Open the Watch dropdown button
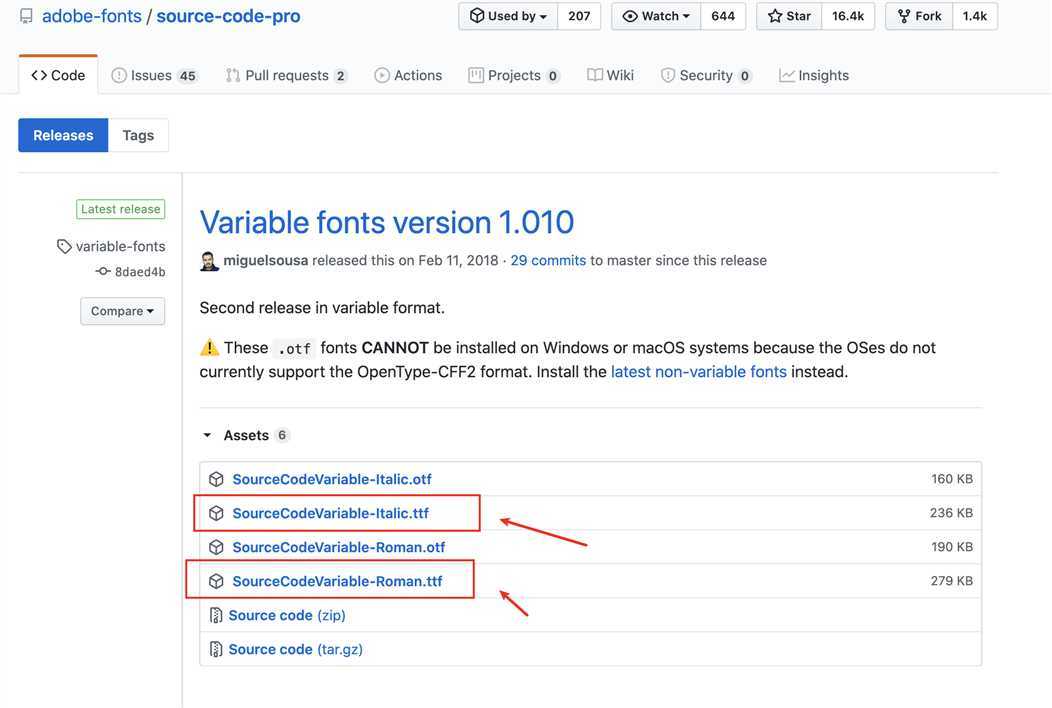1052x708 pixels. coord(655,16)
